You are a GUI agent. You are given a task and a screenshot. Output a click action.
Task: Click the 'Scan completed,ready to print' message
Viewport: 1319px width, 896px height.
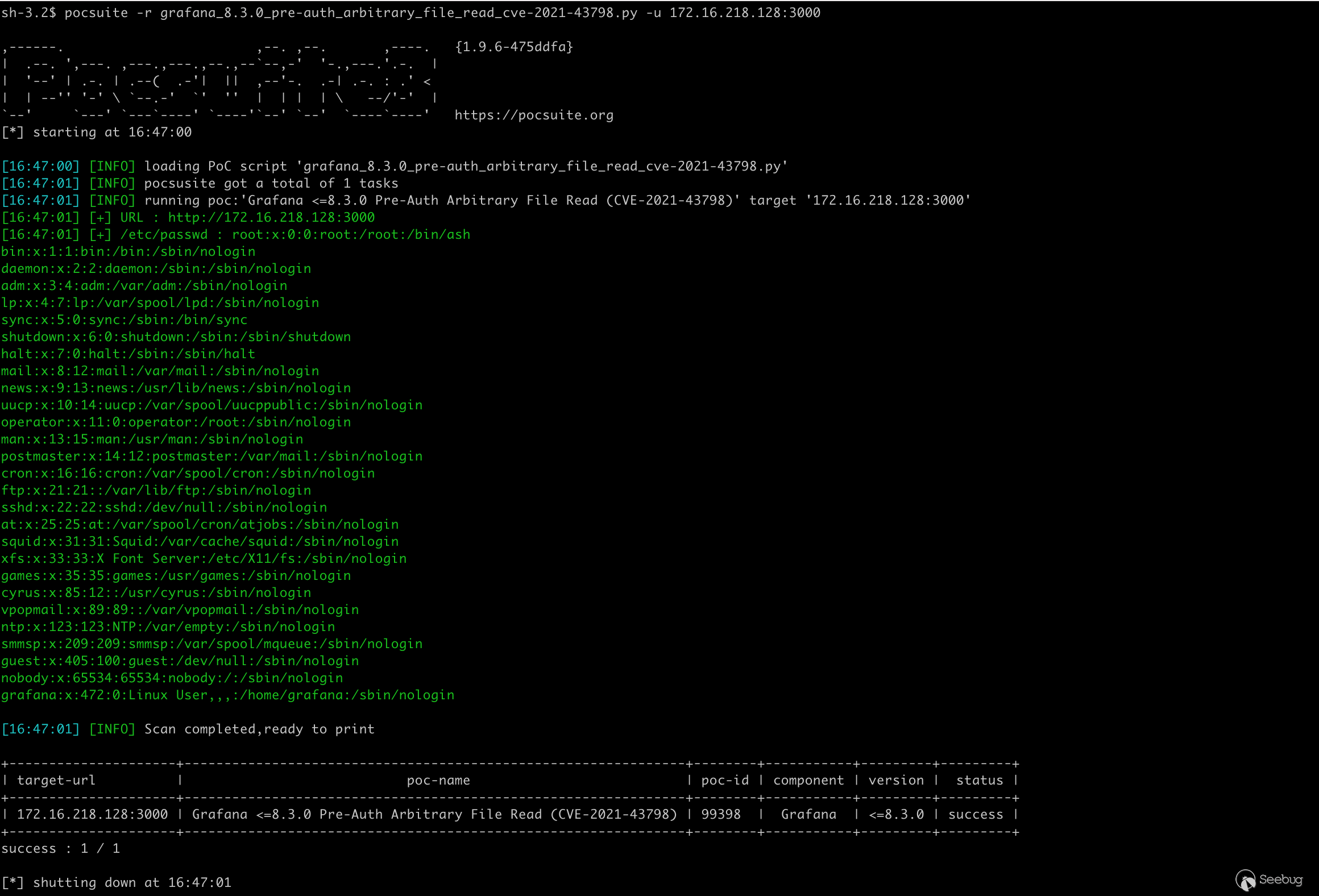(259, 729)
